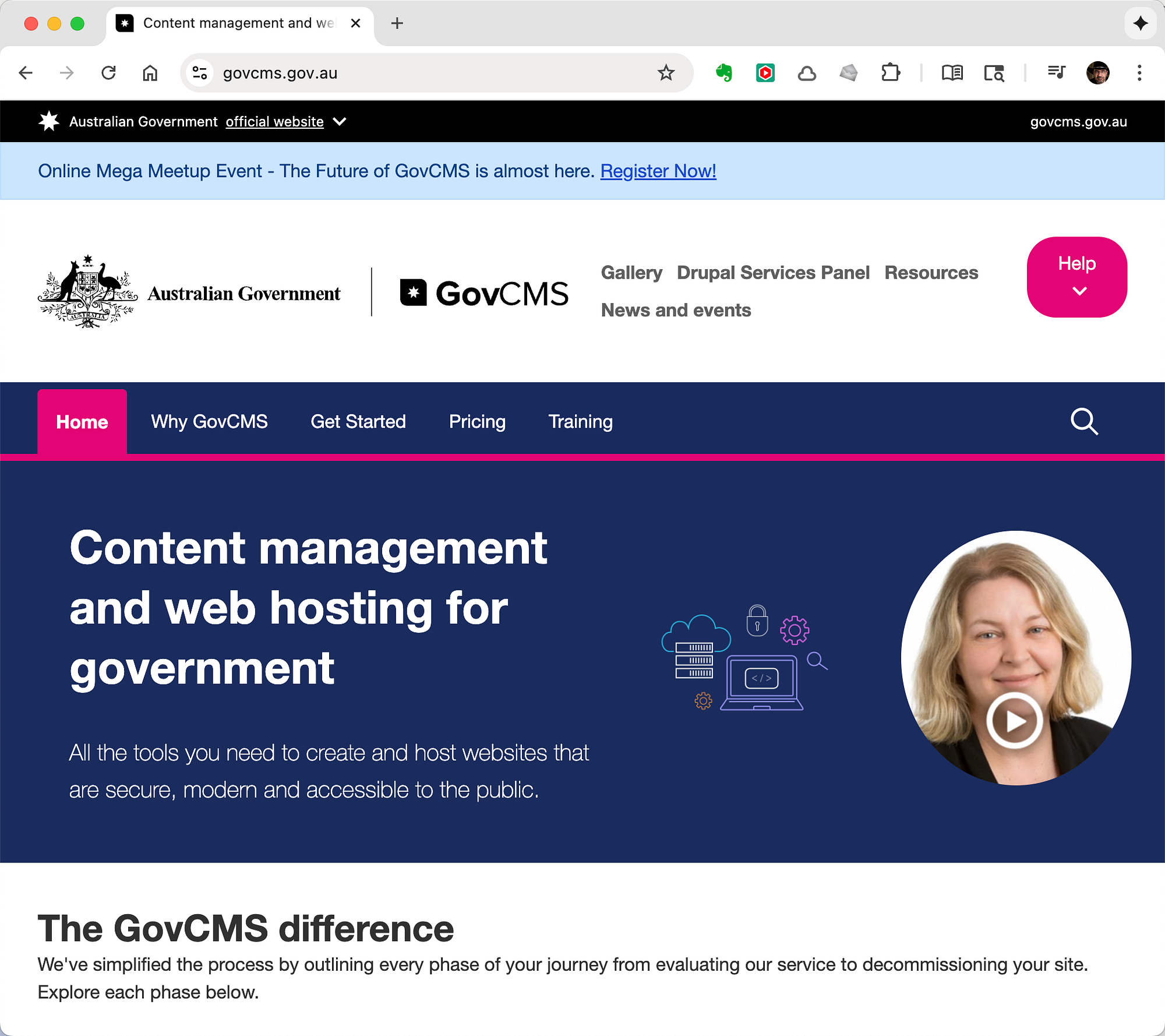
Task: Open the Chrome three-dot menu
Action: coord(1139,73)
